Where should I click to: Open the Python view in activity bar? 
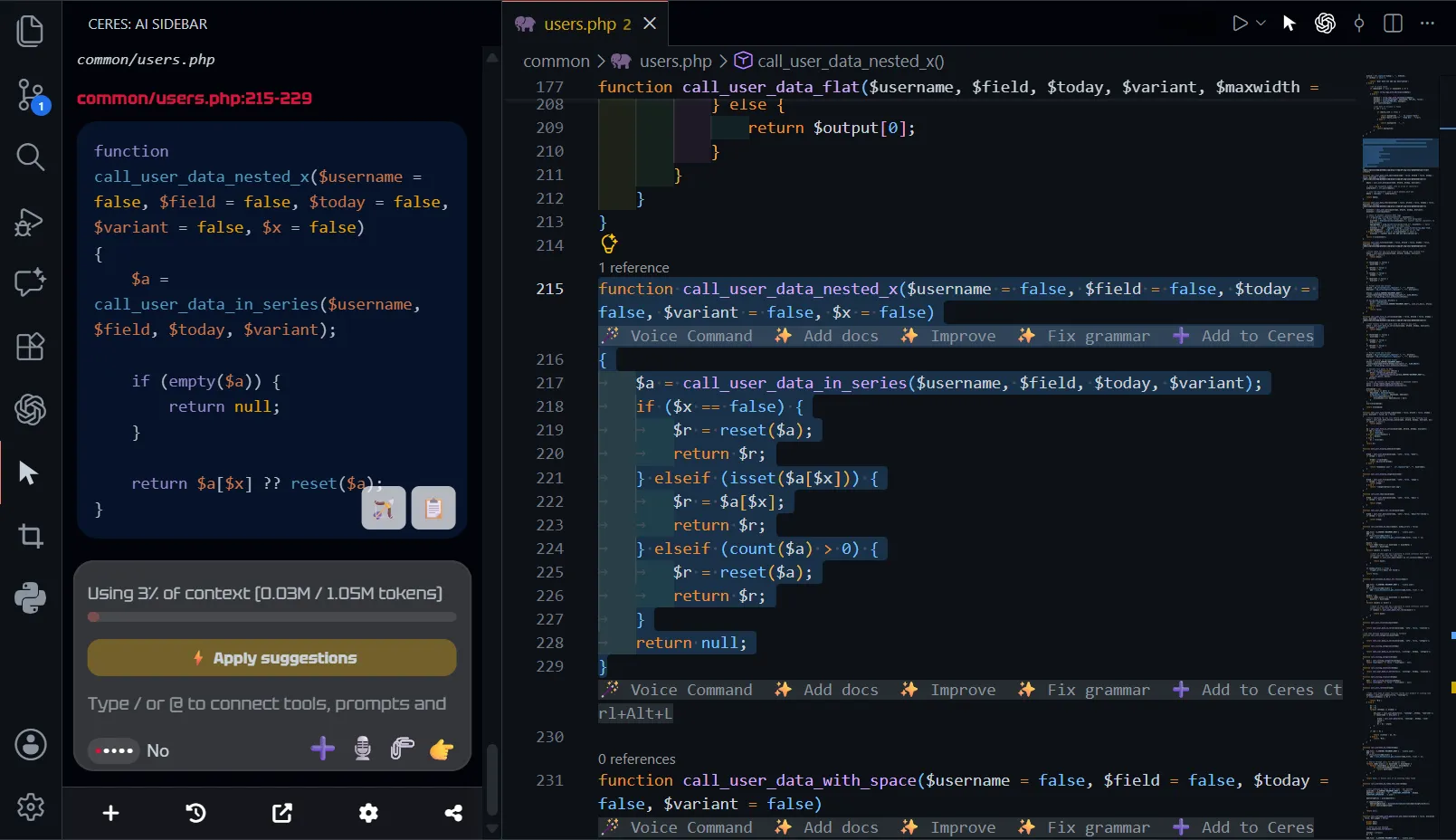31,598
